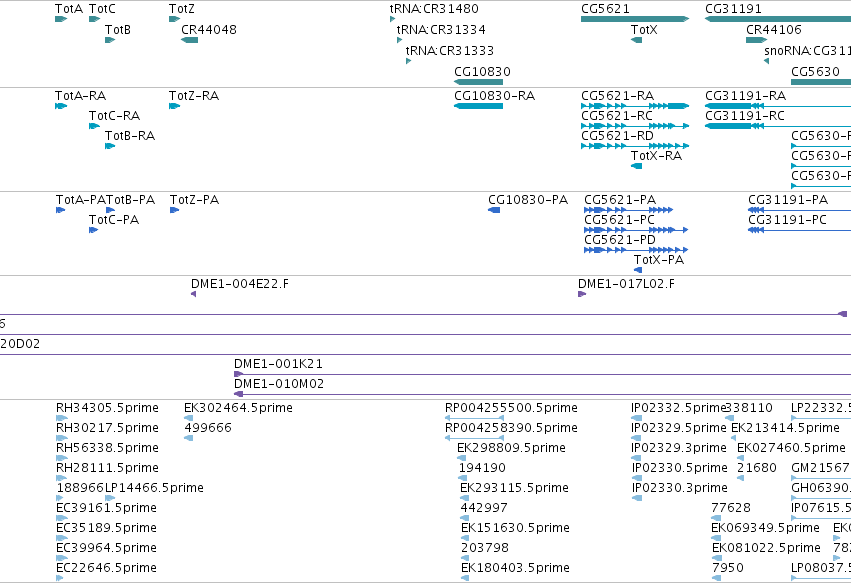Select the CG31191 gene label
The width and height of the screenshot is (851, 583).
[733, 9]
